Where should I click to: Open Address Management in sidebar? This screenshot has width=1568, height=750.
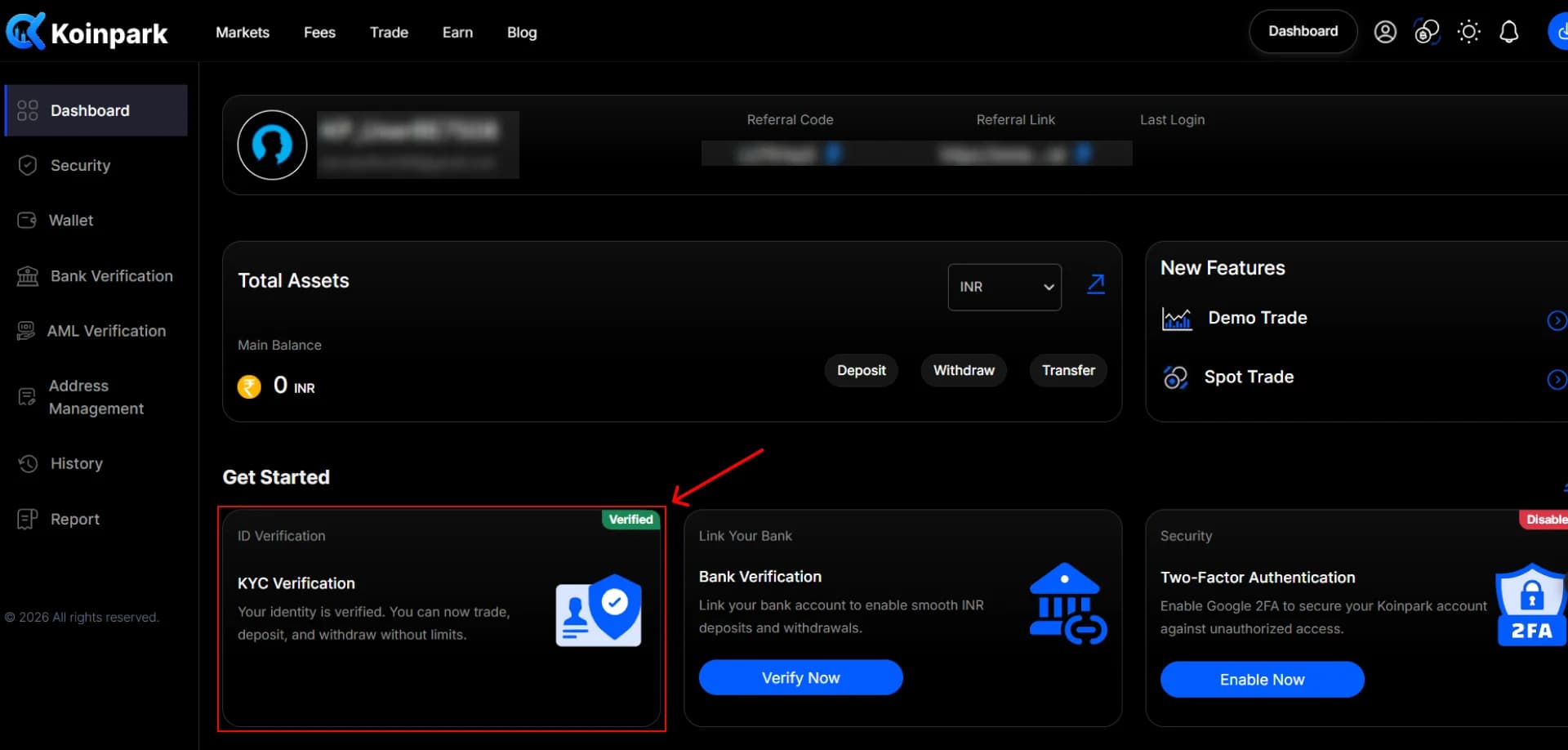click(96, 397)
